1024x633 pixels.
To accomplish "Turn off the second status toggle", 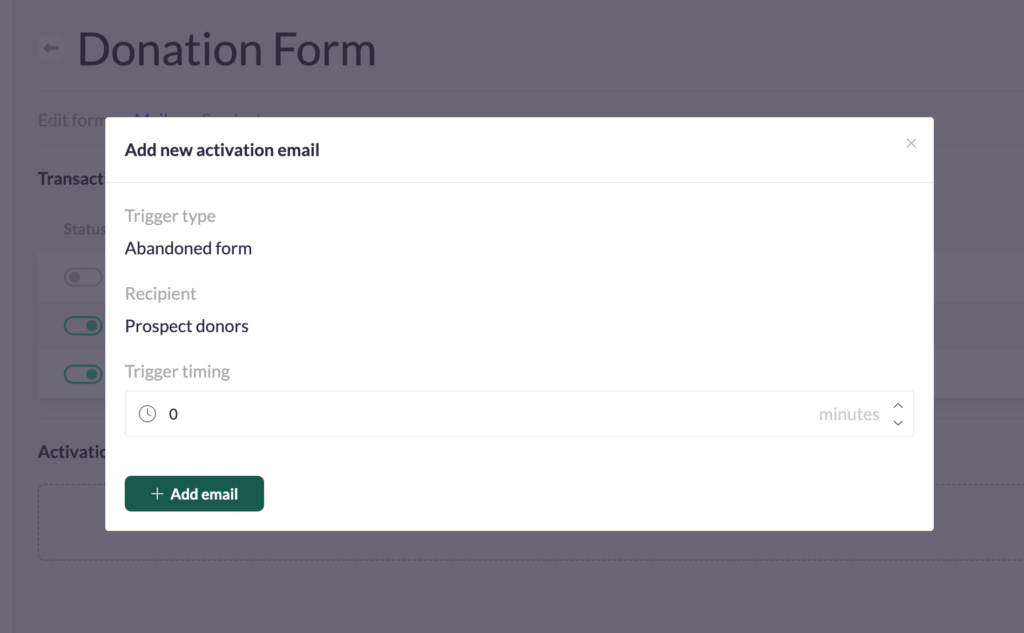I will 84,326.
